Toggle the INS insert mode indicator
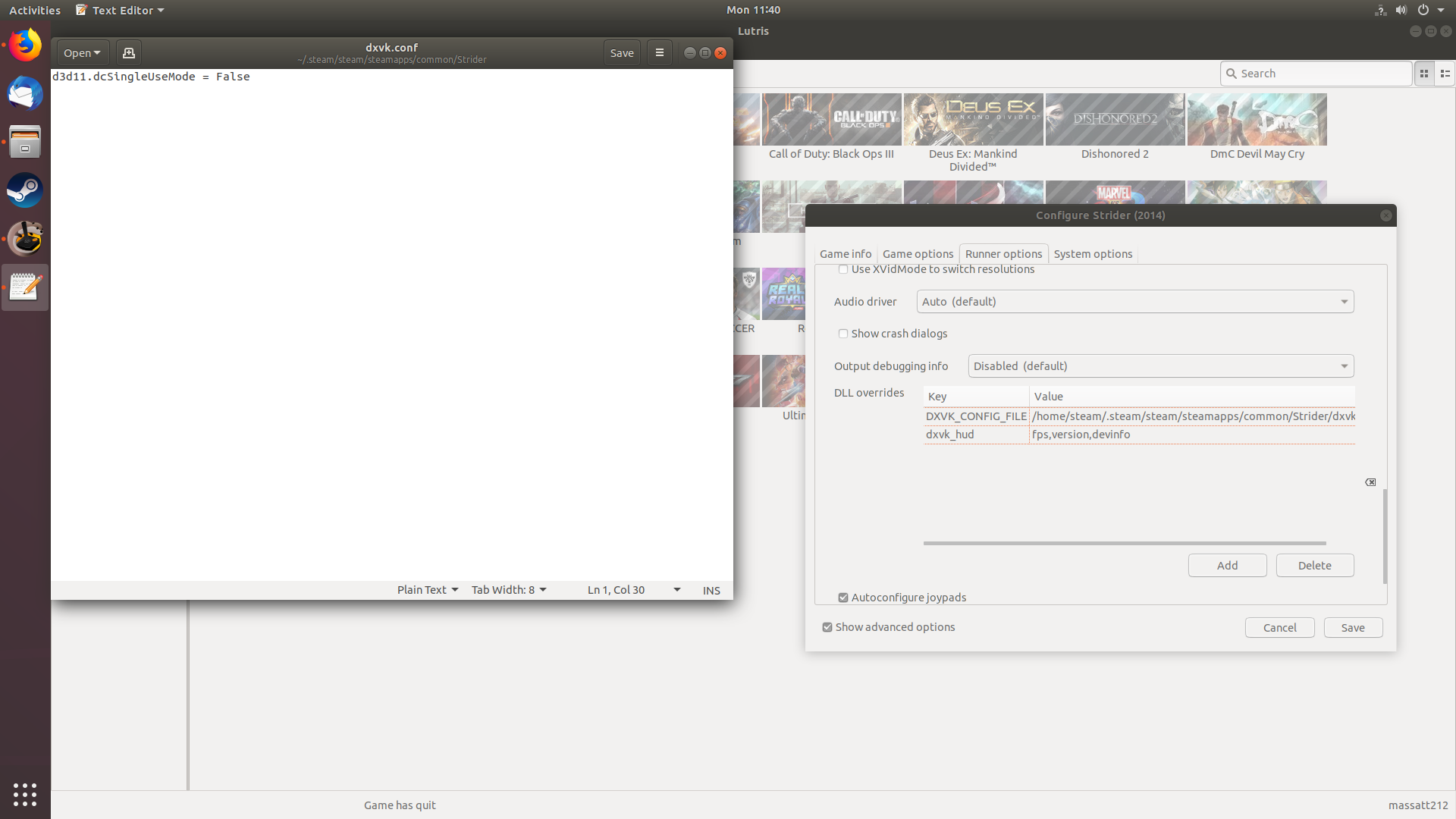 (711, 590)
